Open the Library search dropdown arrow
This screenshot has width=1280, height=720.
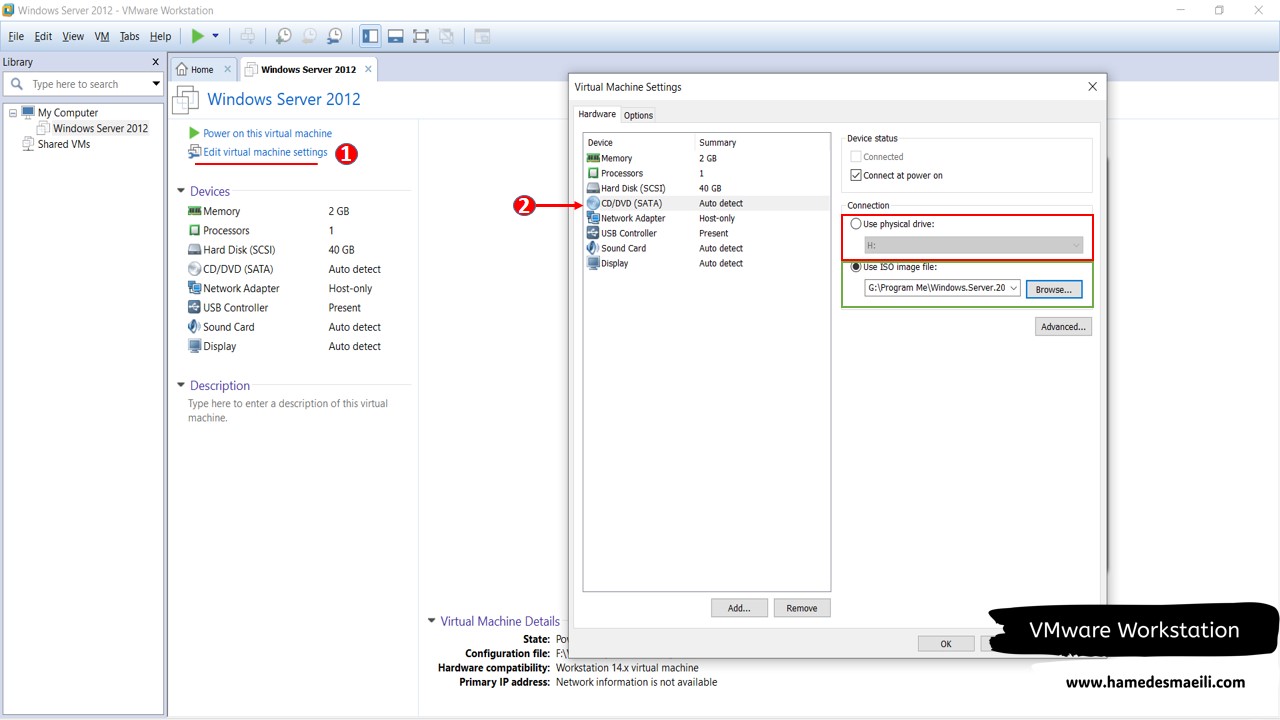(x=156, y=84)
